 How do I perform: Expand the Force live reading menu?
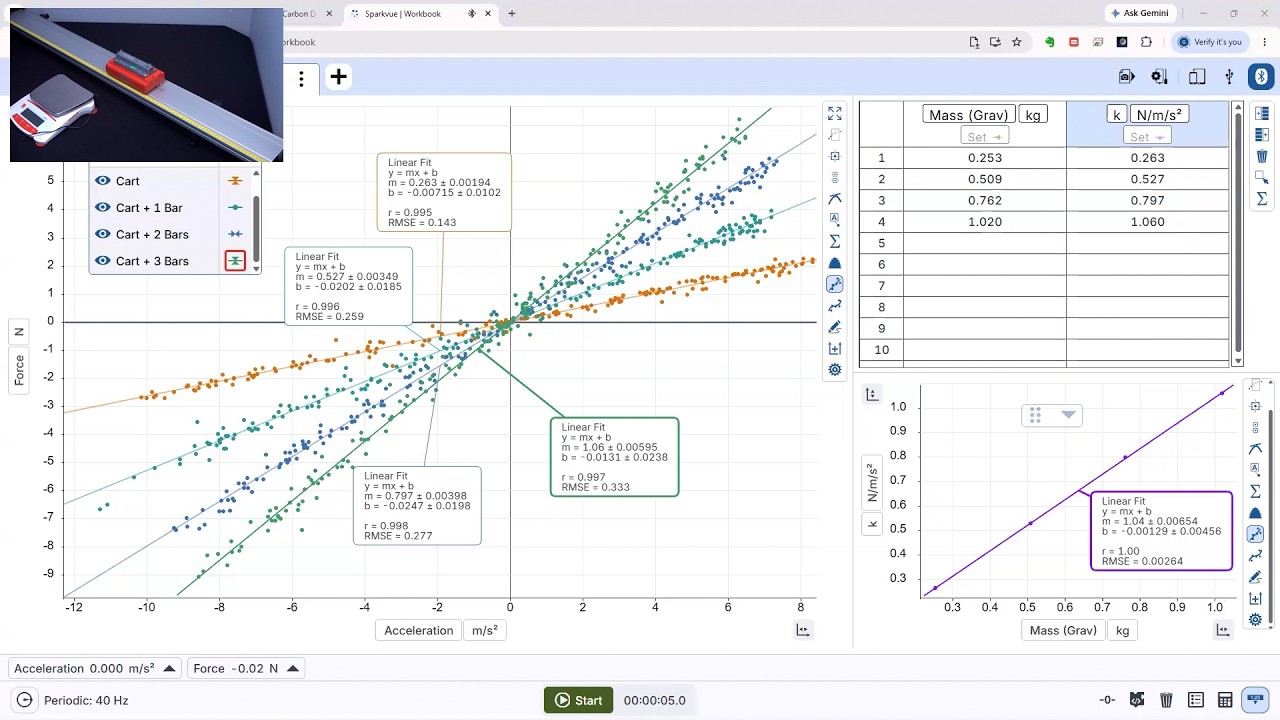(292, 669)
